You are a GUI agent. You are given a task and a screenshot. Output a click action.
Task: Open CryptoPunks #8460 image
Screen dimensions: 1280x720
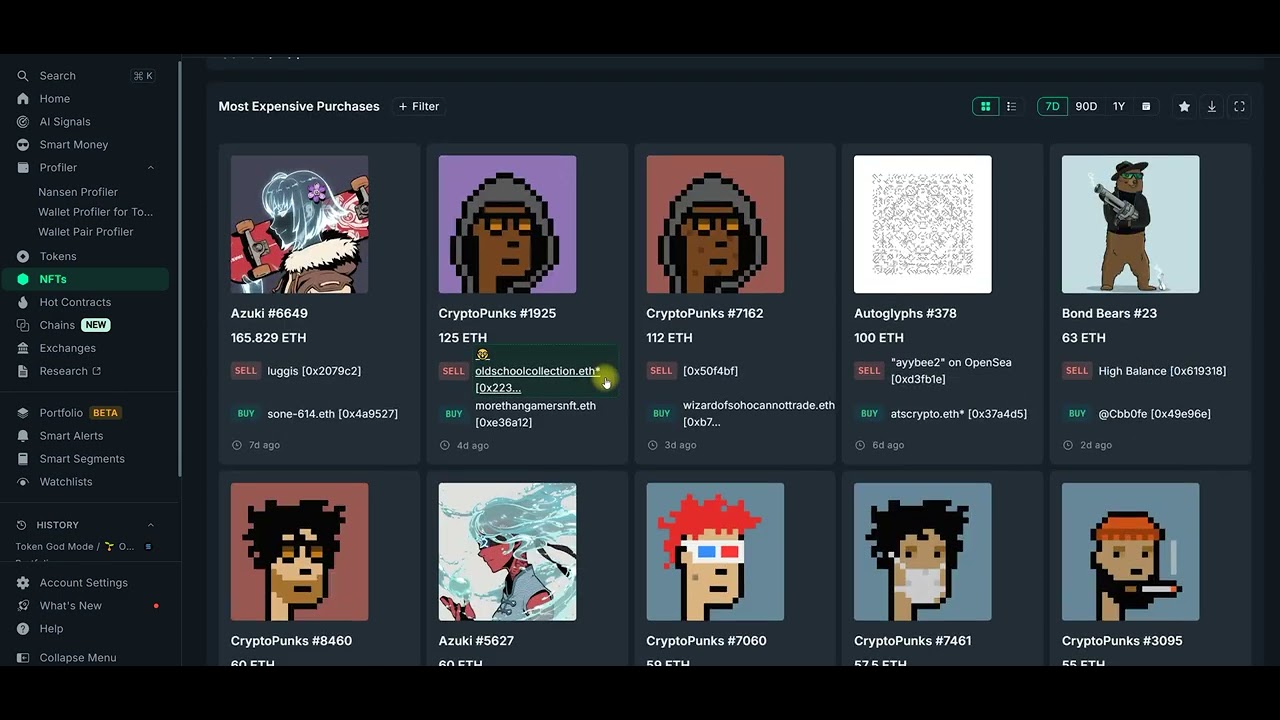point(299,552)
